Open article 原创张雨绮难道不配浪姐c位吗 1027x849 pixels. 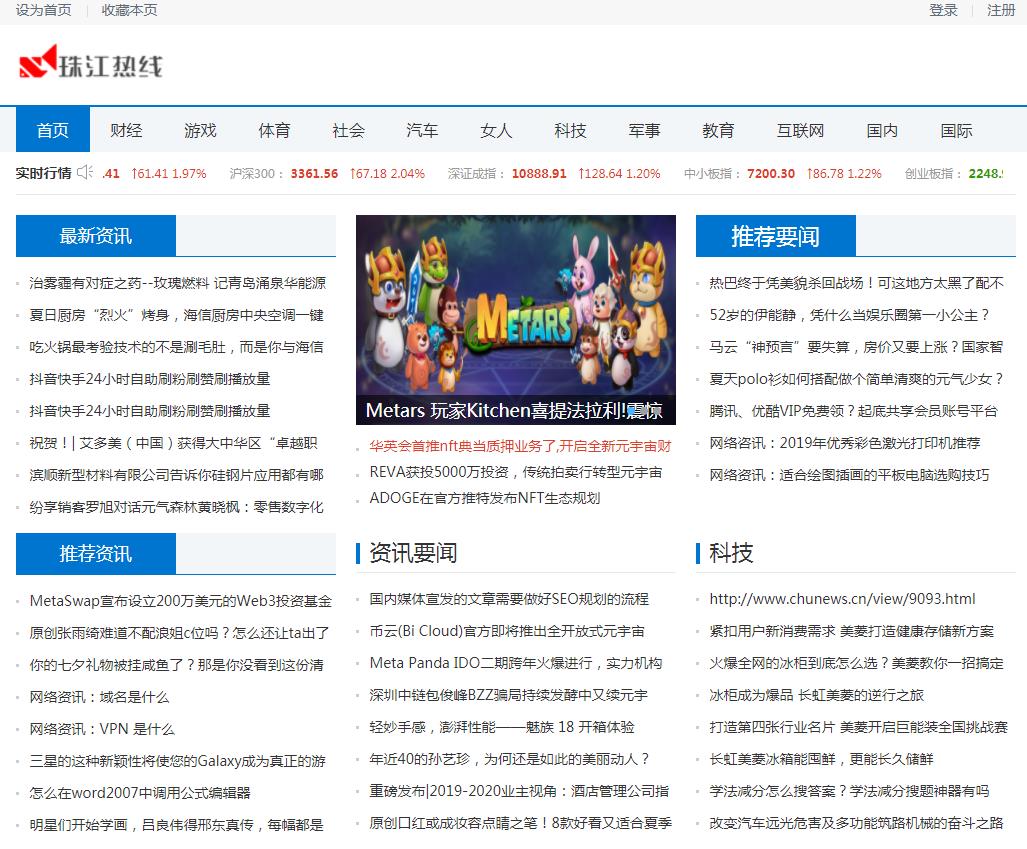(179, 633)
